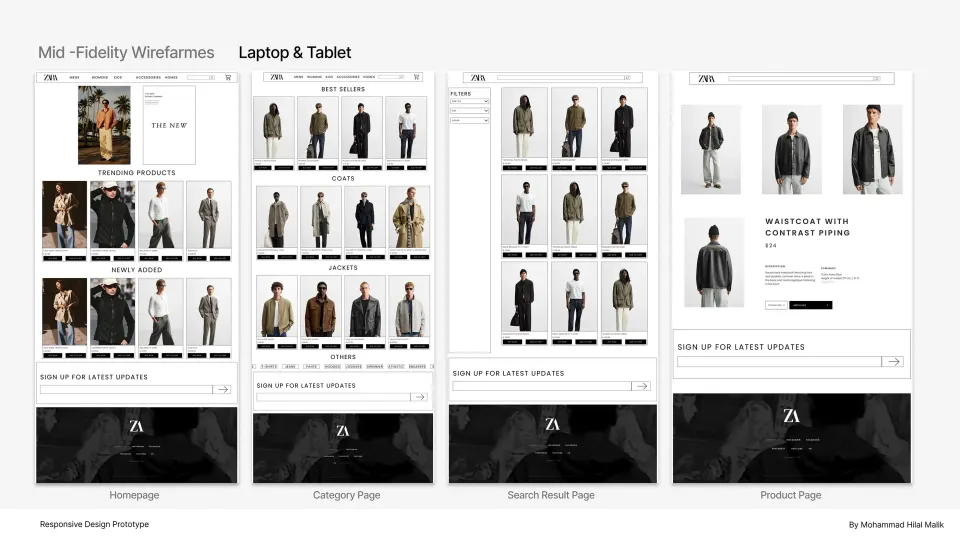The height and width of the screenshot is (540, 960).
Task: Click the black leather jacket under JACKETS
Action: click(365, 306)
